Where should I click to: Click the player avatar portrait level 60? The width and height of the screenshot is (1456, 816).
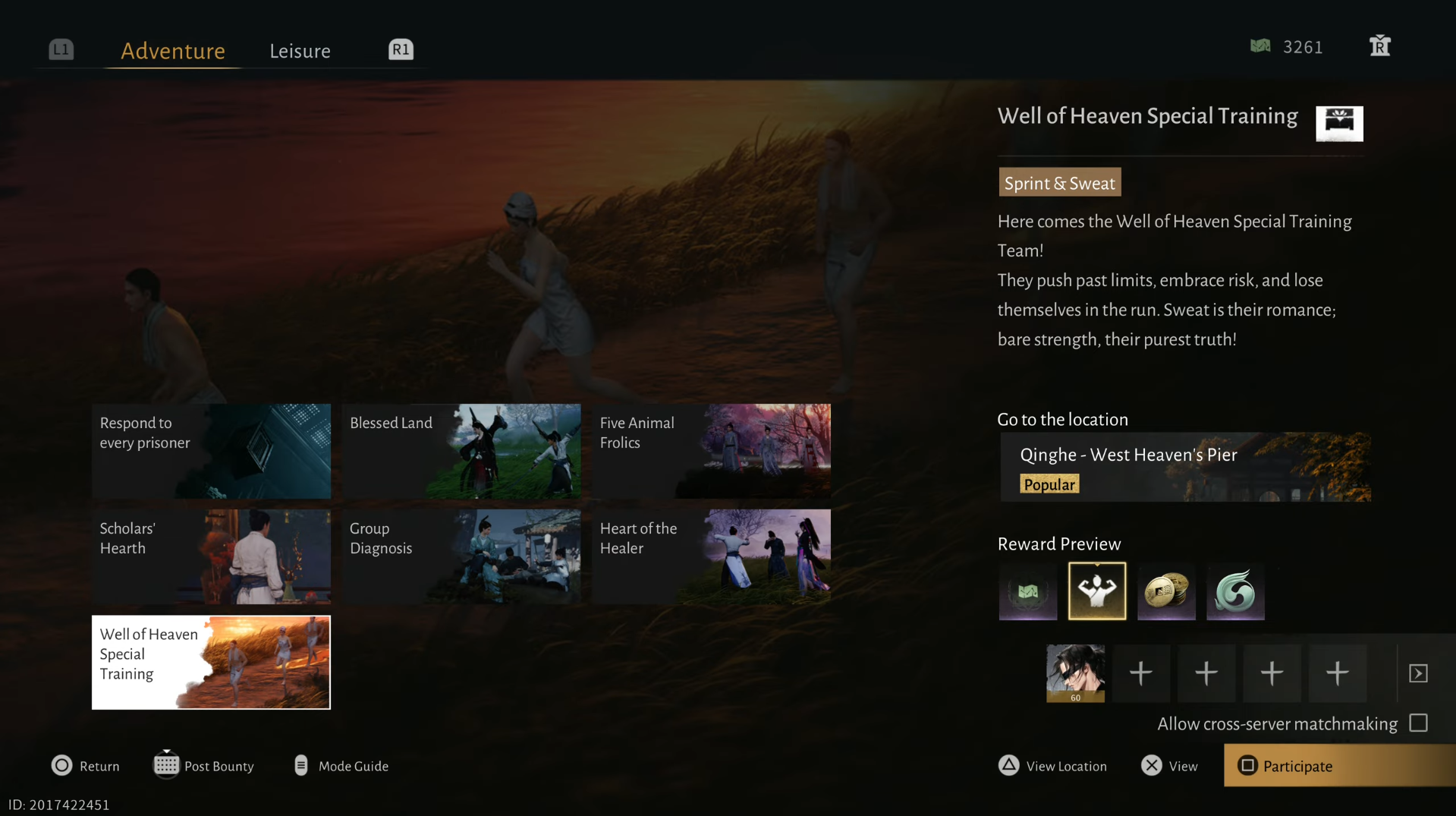(x=1074, y=673)
